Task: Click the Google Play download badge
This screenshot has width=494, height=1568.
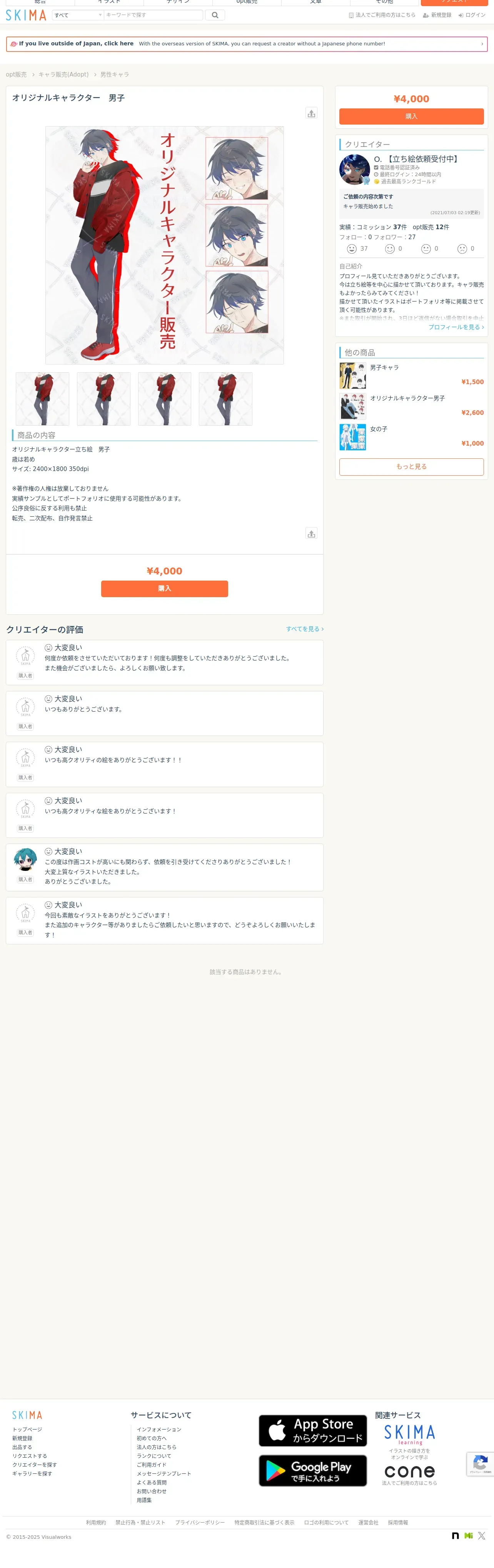Action: pos(313,1471)
